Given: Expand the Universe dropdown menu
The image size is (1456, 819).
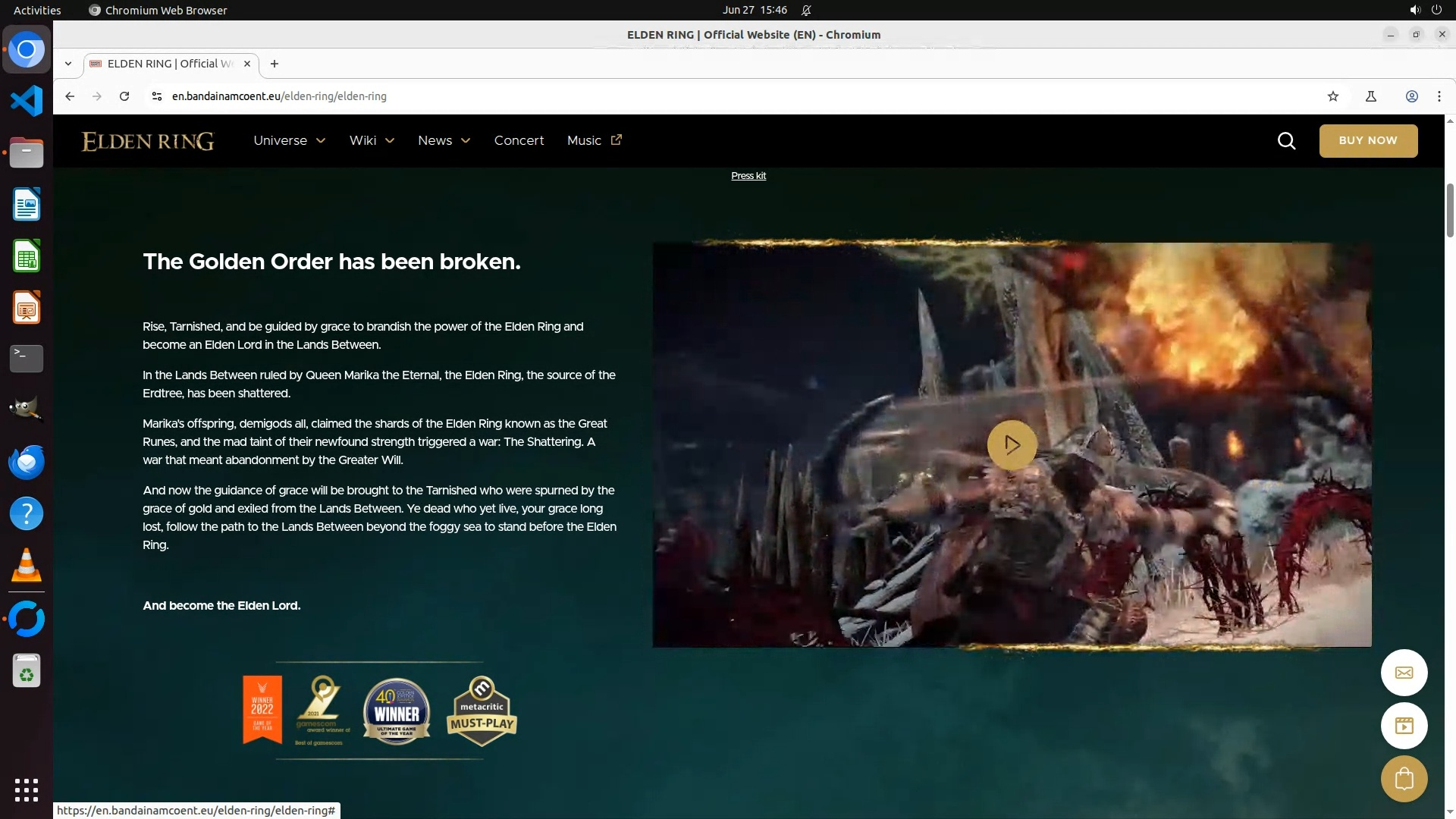Looking at the screenshot, I should click(289, 141).
